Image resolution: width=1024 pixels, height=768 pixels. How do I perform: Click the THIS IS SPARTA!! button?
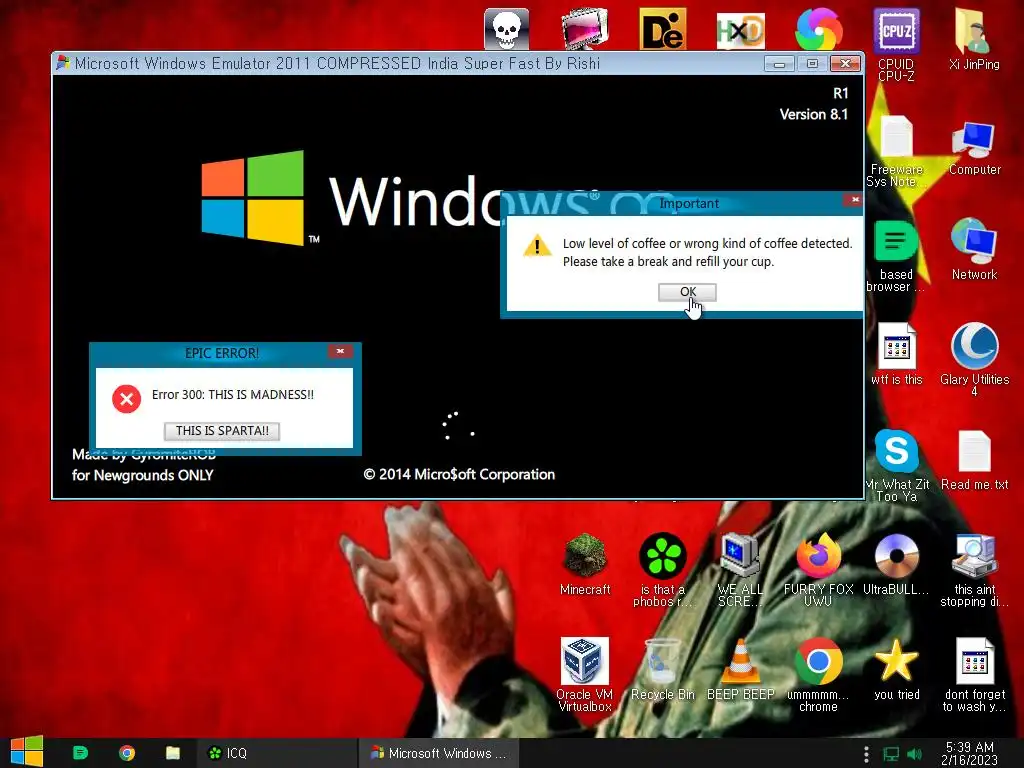click(x=222, y=430)
